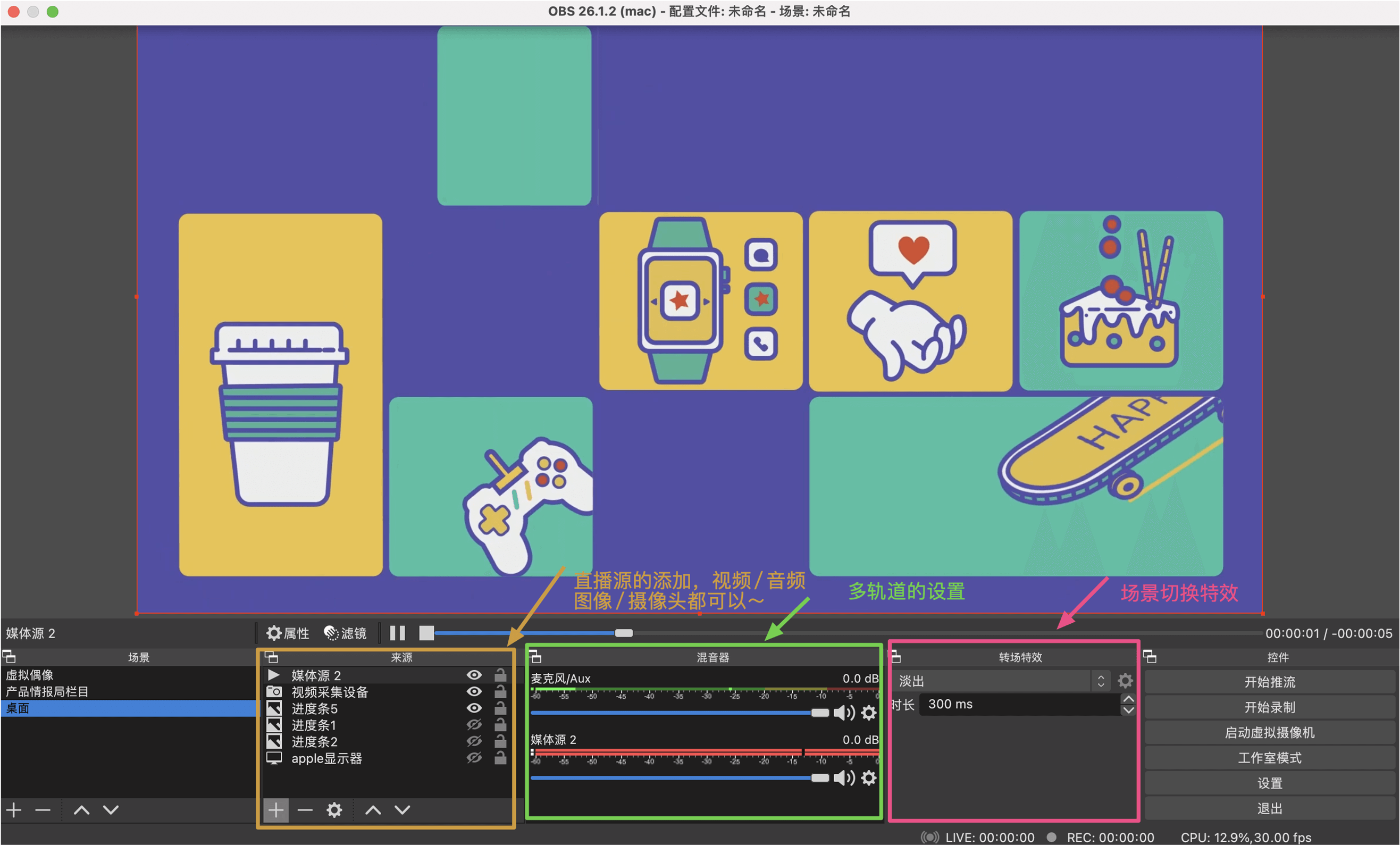Image resolution: width=1400 pixels, height=845 pixels.
Task: Move selected source down with arrow
Action: 403,810
